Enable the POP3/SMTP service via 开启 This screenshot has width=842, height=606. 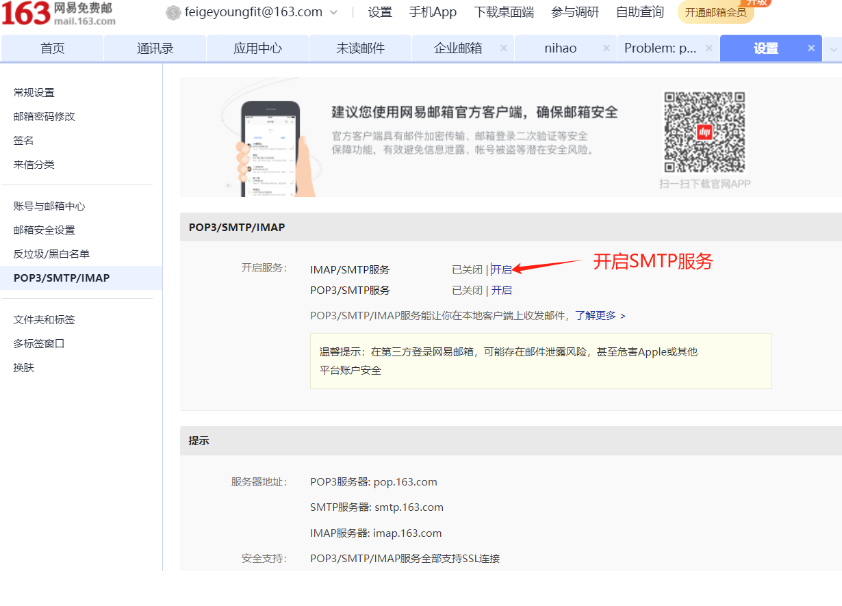coord(501,290)
